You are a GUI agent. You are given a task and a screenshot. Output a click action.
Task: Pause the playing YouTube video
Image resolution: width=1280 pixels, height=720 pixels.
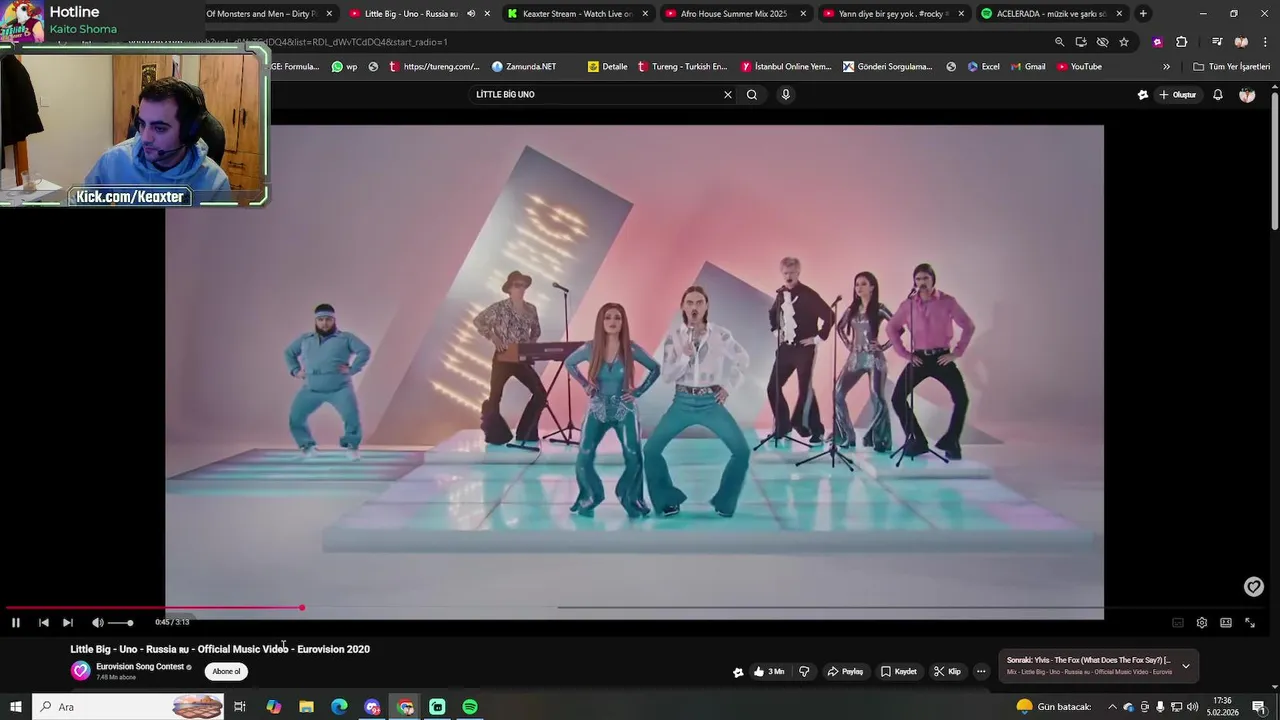(x=16, y=622)
